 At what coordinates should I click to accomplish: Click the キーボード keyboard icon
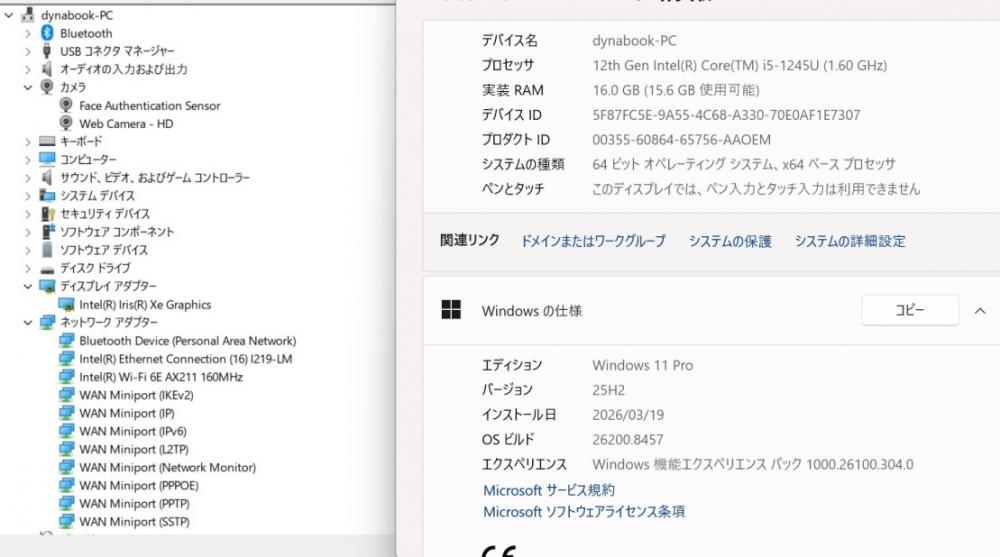[x=47, y=141]
